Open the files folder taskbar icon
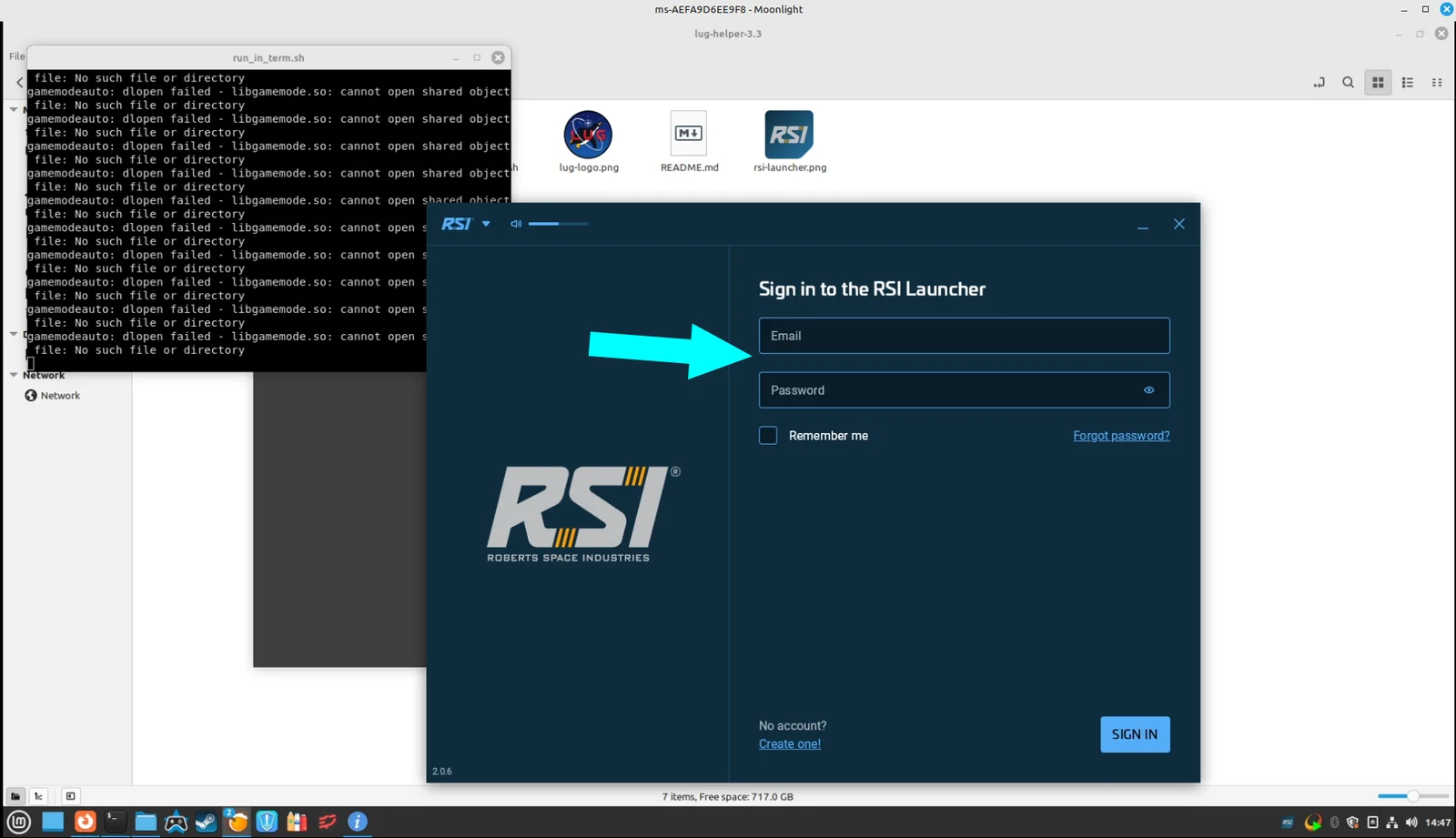1456x838 pixels. pos(146,822)
